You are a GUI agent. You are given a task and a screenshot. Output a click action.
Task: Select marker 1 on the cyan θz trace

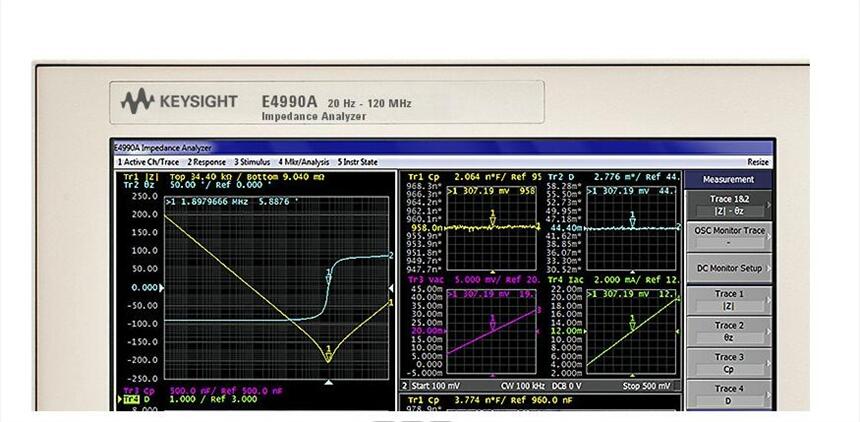pos(328,276)
